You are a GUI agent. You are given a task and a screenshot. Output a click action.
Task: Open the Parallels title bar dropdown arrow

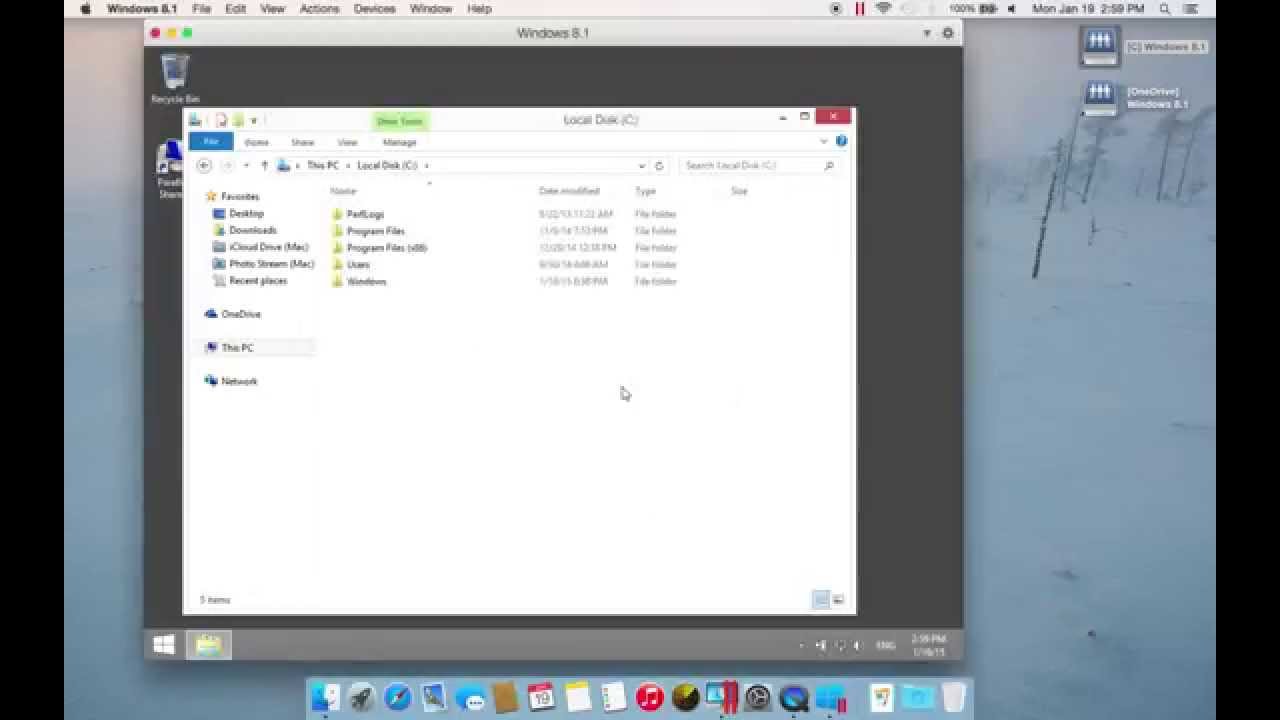(x=927, y=33)
